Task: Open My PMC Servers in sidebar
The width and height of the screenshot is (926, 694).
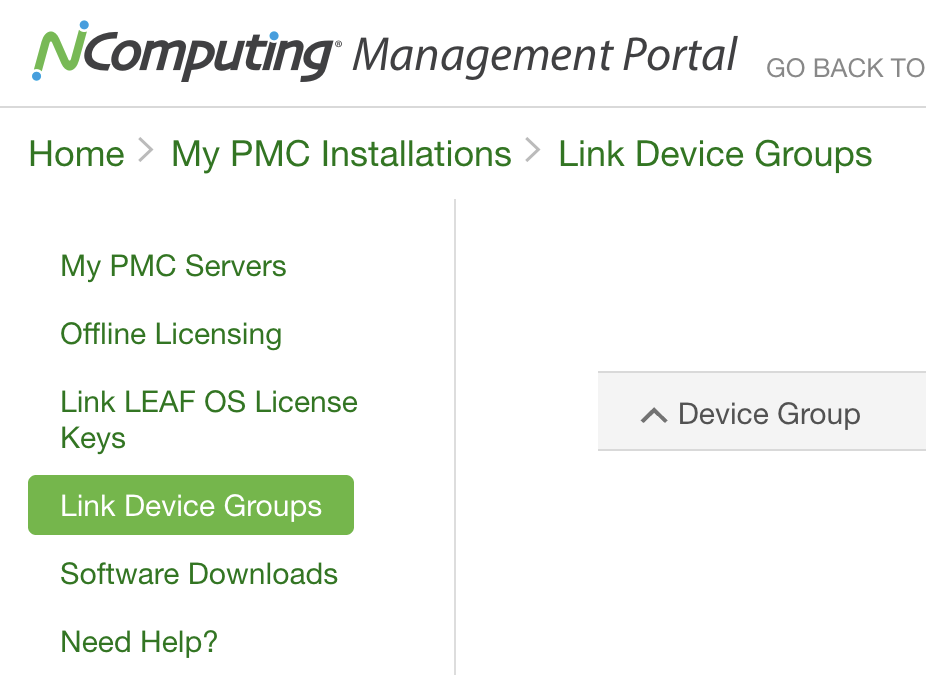Action: 174,266
